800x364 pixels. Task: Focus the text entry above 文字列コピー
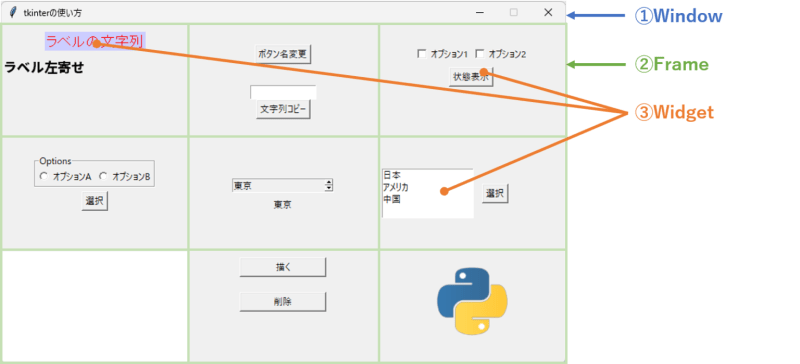283,92
